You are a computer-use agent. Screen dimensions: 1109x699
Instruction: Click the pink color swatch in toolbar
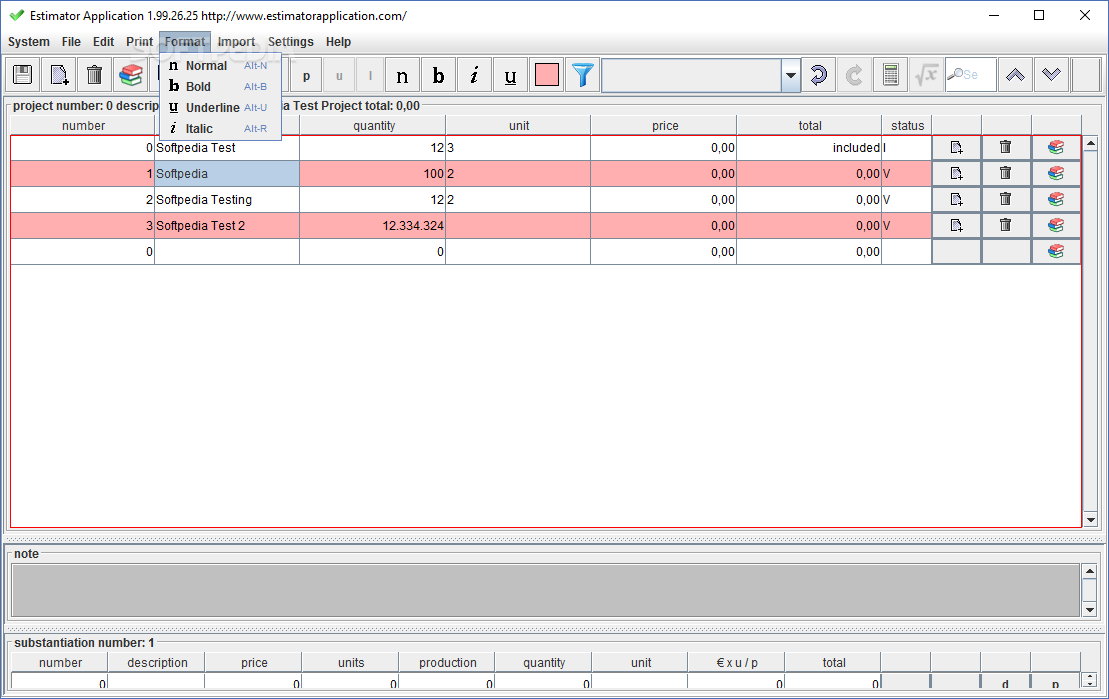[x=547, y=75]
